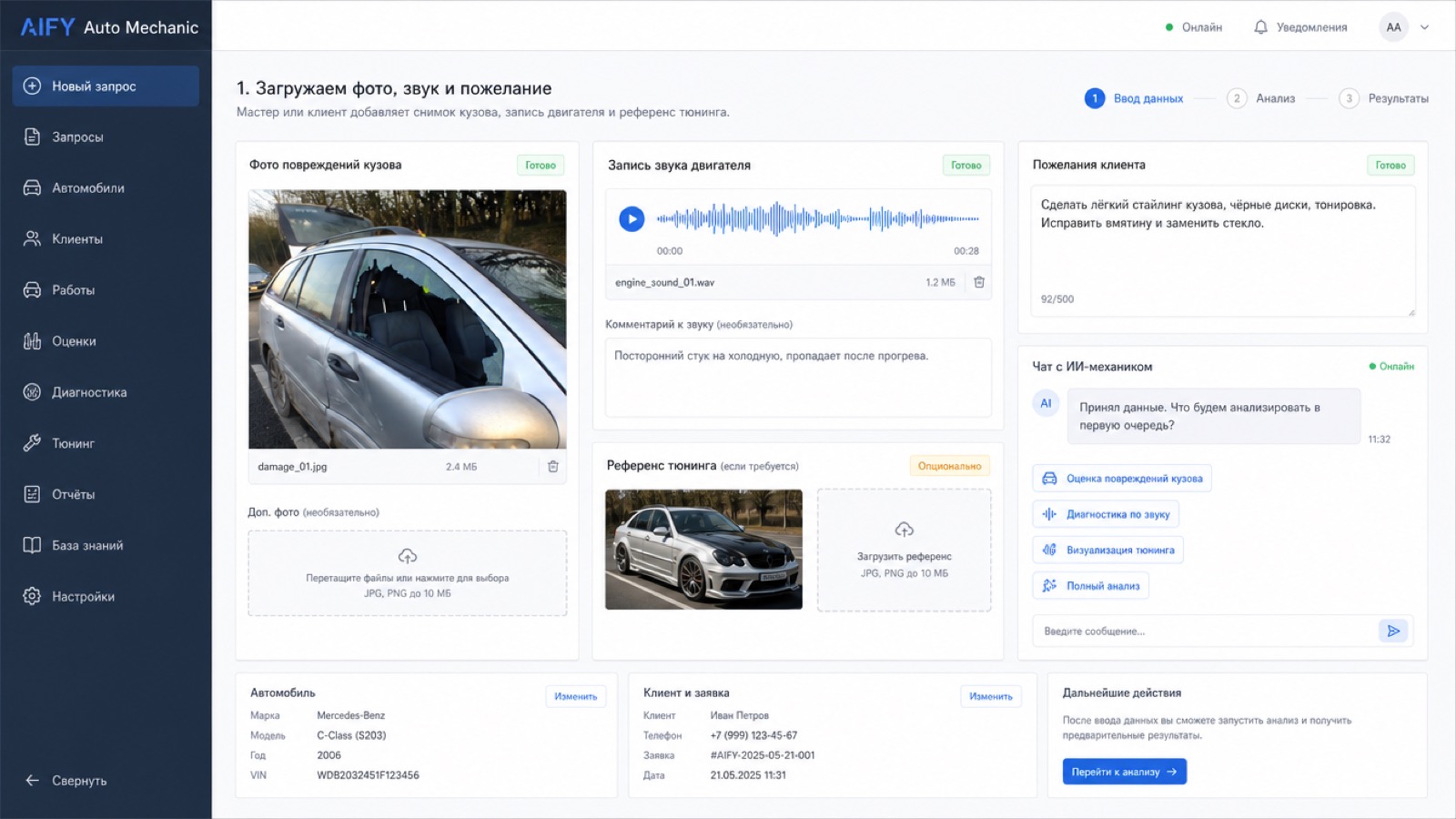Click Изменить in Автомобиль card
This screenshot has width=1456, height=819.
tap(576, 696)
